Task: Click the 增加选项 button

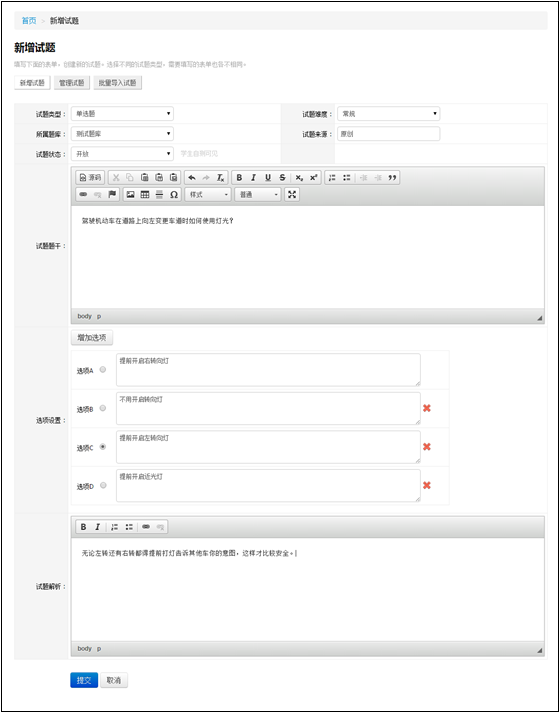Action: coord(92,337)
